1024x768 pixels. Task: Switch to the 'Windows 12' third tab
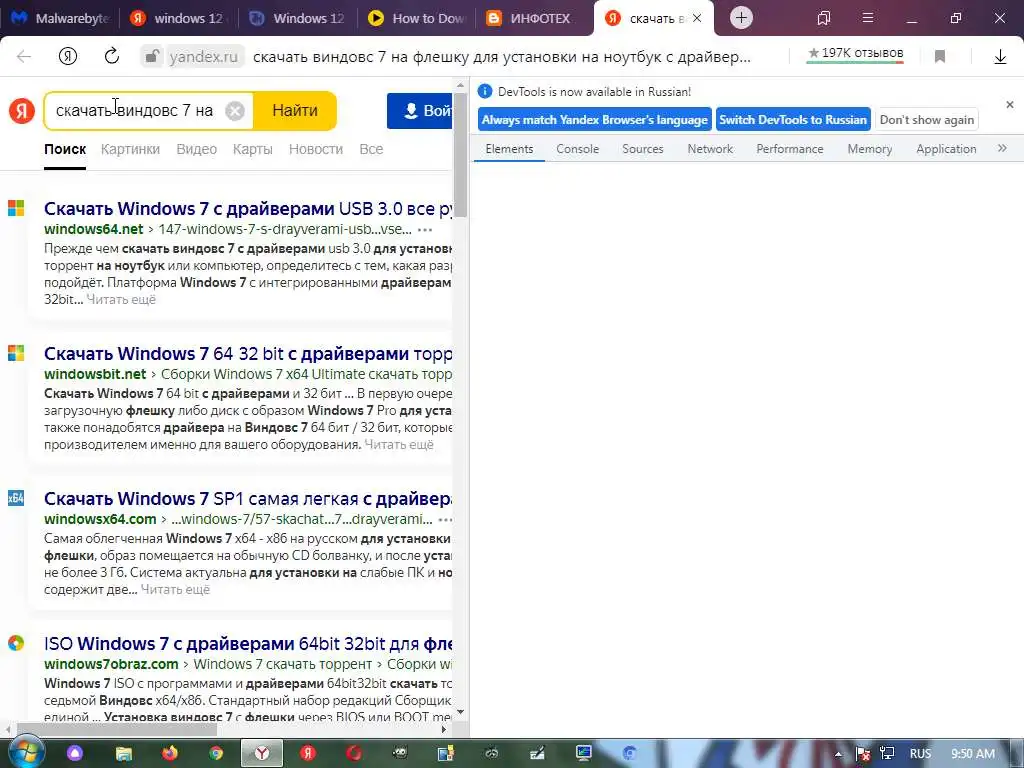coord(298,18)
